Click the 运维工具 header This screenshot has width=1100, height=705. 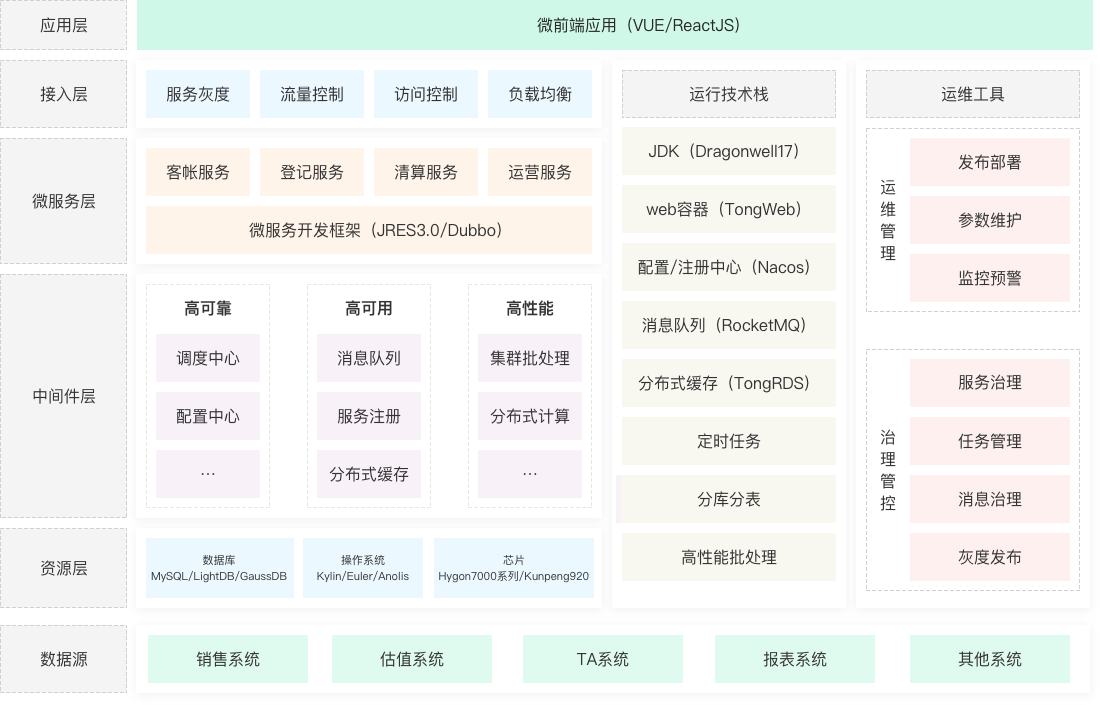tap(972, 94)
